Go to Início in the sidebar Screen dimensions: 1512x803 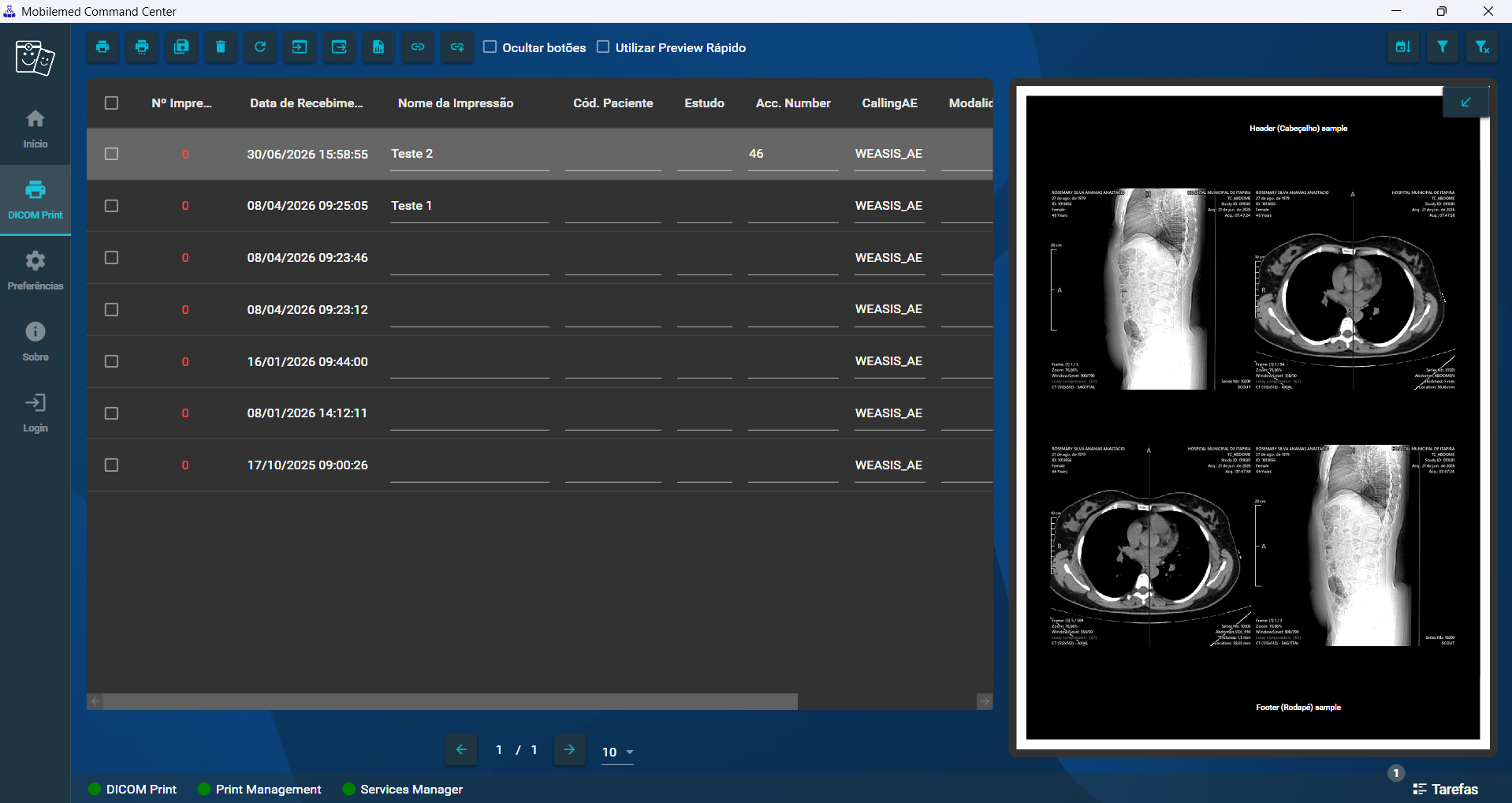pos(35,129)
